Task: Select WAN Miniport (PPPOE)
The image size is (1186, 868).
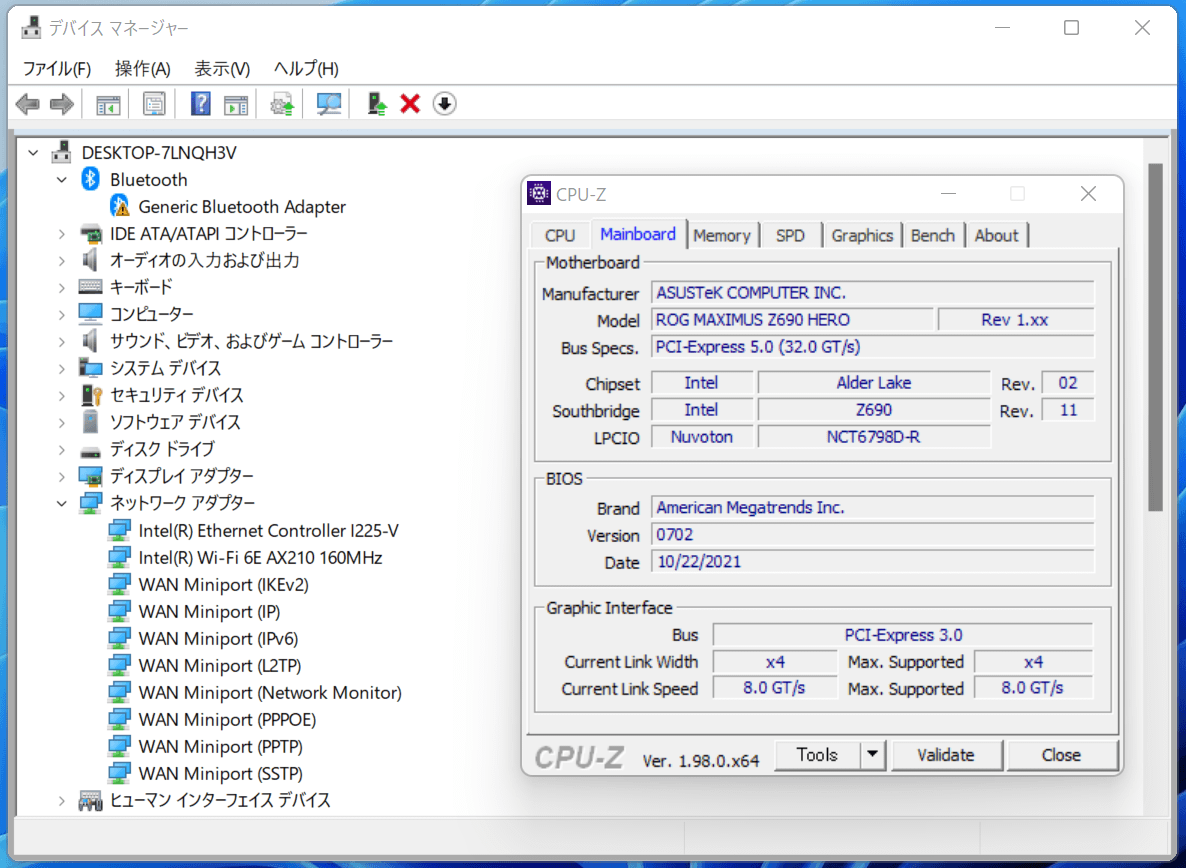Action: pyautogui.click(x=227, y=720)
